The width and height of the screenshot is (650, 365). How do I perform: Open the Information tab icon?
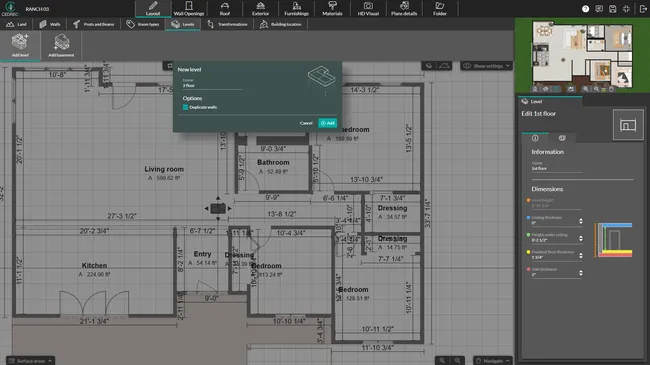[535, 138]
